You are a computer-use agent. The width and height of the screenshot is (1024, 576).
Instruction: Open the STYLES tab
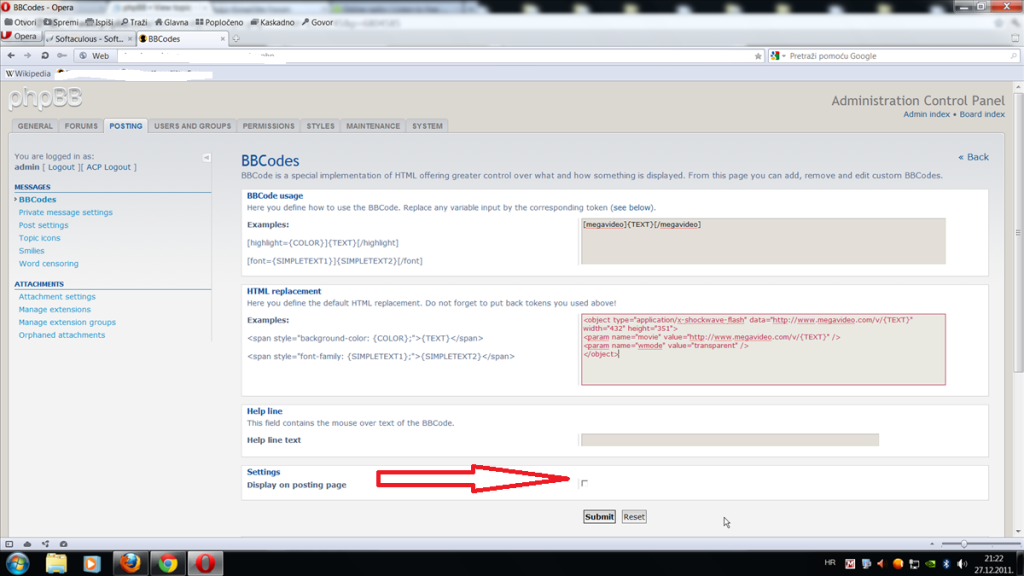click(321, 126)
